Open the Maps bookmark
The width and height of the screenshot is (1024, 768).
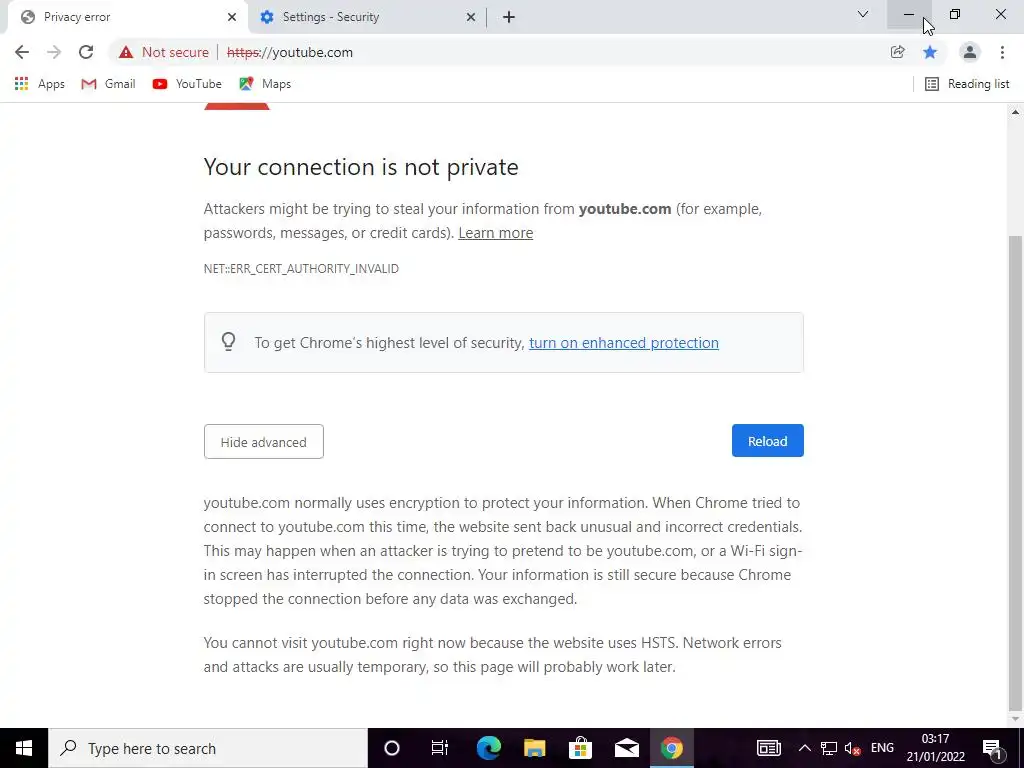point(265,84)
